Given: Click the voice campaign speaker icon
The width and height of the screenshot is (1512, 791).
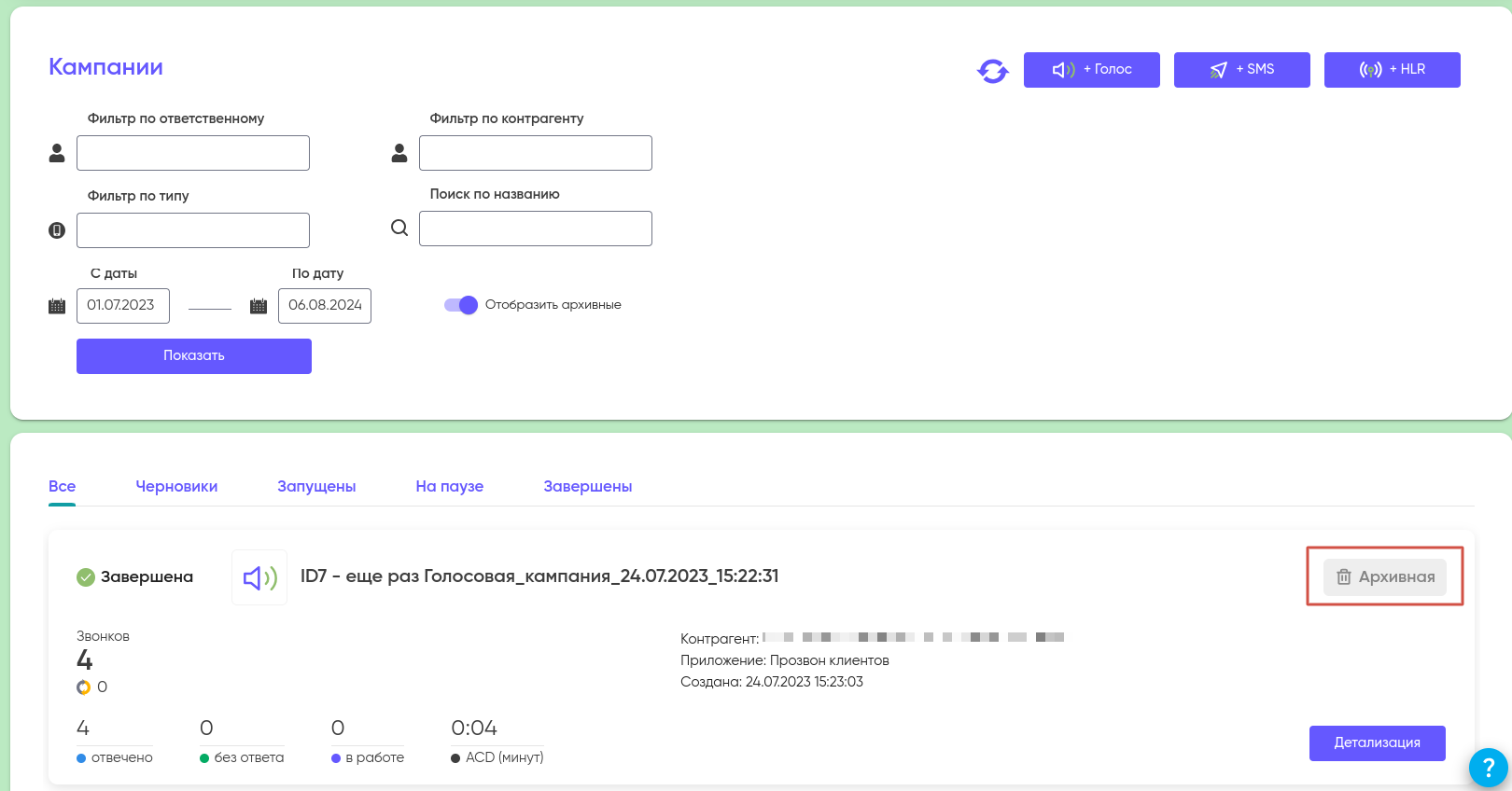Looking at the screenshot, I should pyautogui.click(x=259, y=578).
